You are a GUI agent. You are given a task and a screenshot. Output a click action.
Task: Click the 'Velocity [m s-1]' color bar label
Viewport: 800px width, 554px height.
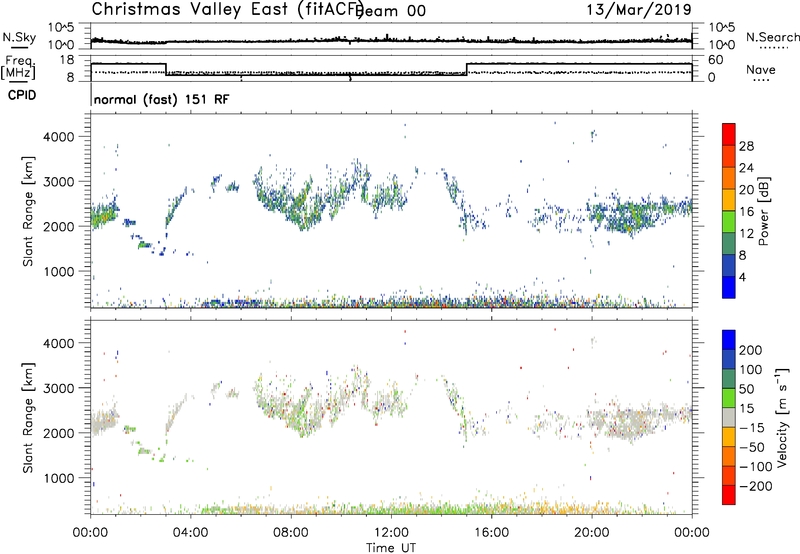783,418
